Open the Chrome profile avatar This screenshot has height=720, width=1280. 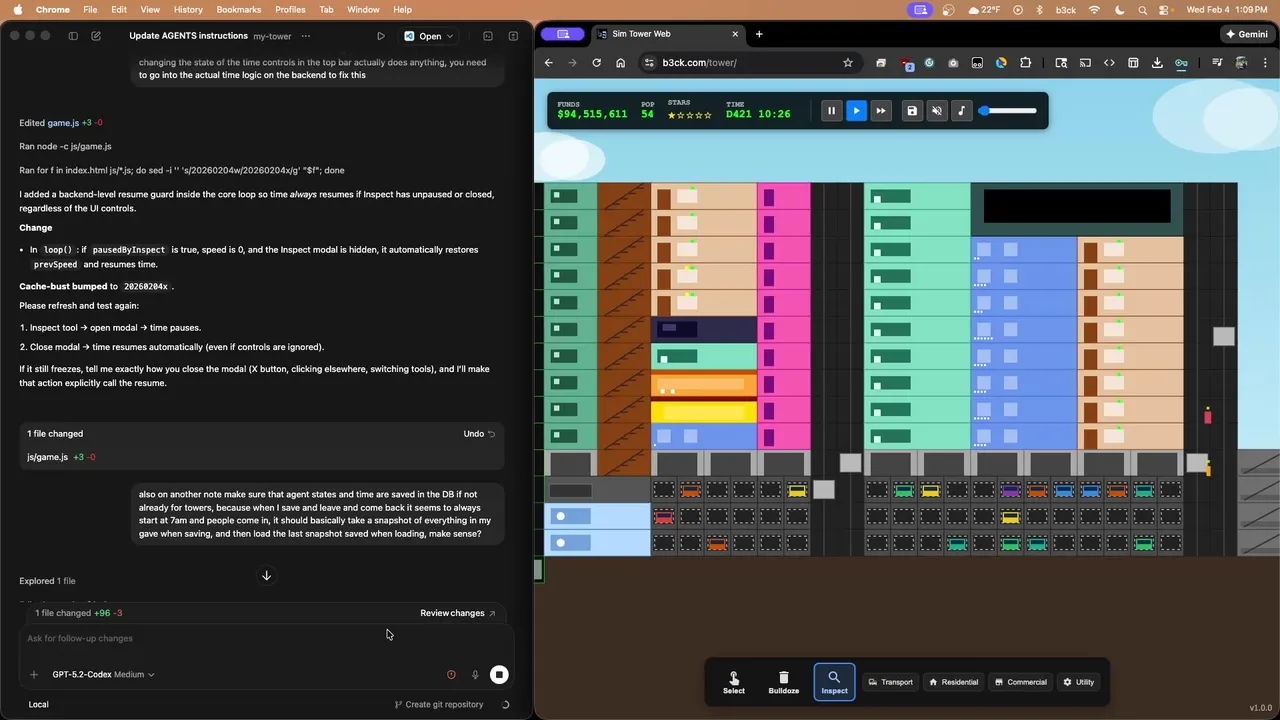[1241, 63]
